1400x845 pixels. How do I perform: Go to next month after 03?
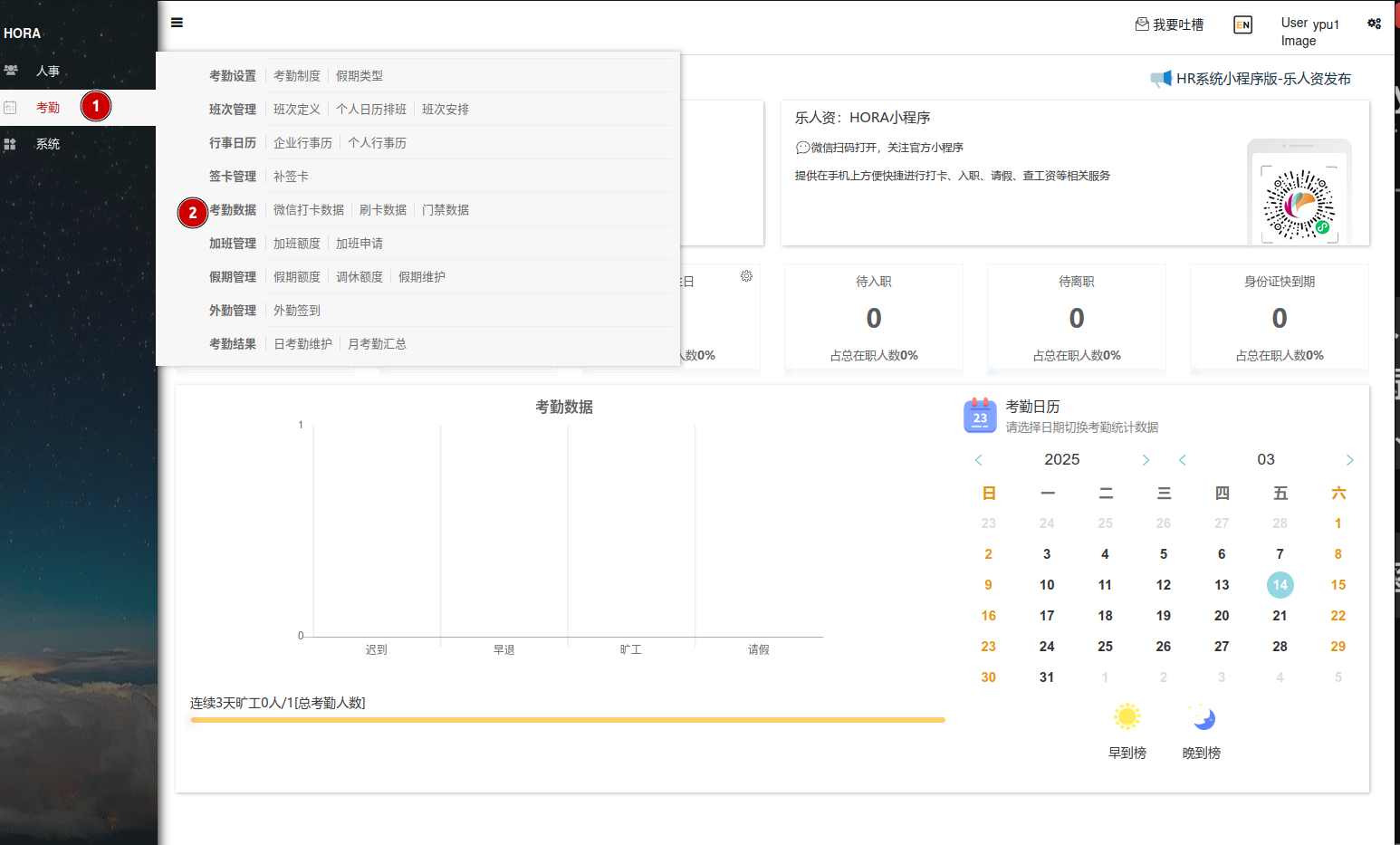1349,460
